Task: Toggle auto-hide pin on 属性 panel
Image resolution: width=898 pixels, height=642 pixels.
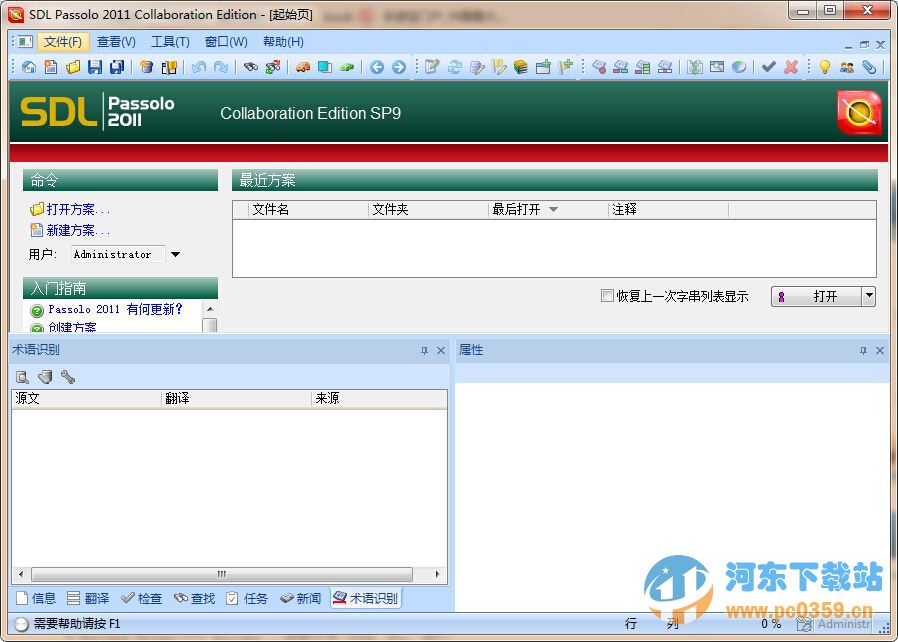Action: click(862, 350)
